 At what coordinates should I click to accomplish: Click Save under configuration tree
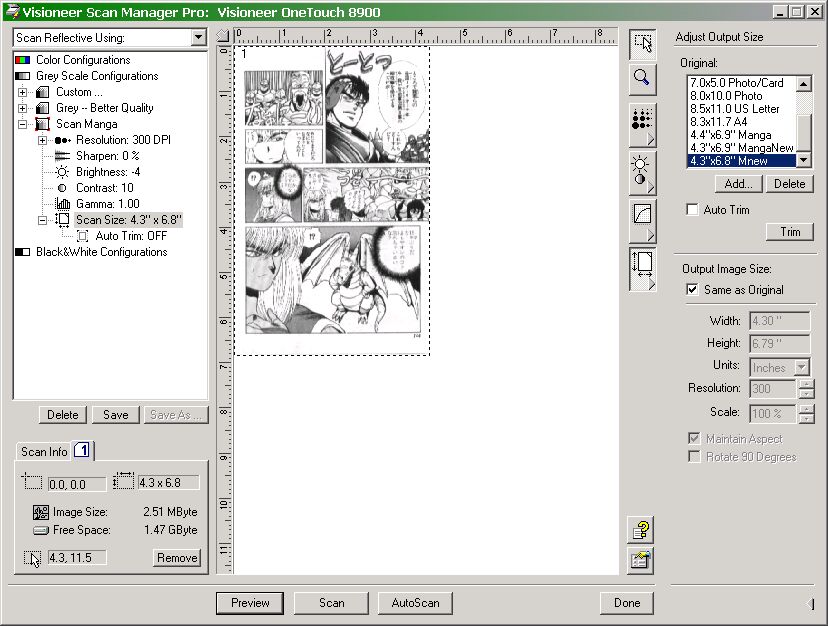pos(116,415)
